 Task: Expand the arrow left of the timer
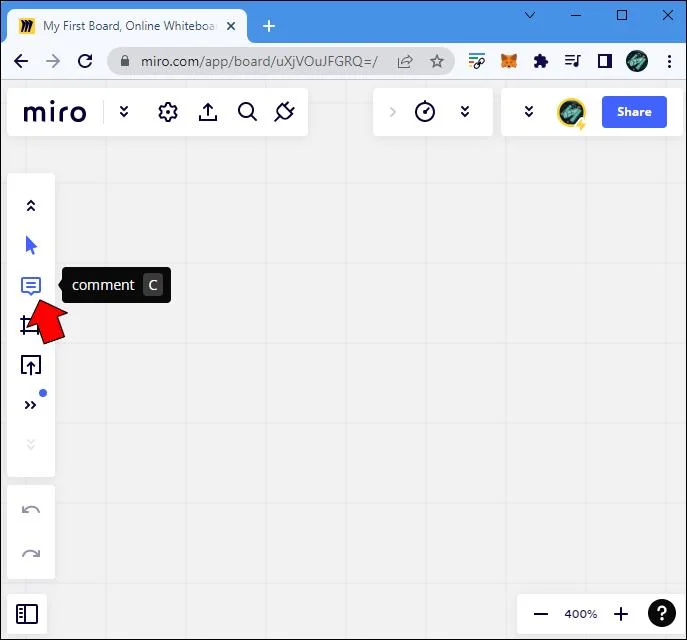tap(393, 112)
